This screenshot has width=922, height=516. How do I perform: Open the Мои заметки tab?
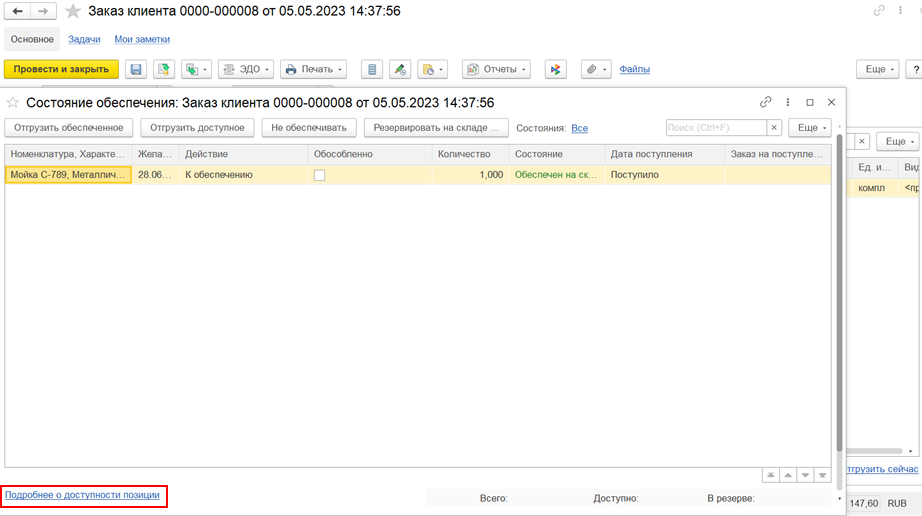click(x=142, y=39)
